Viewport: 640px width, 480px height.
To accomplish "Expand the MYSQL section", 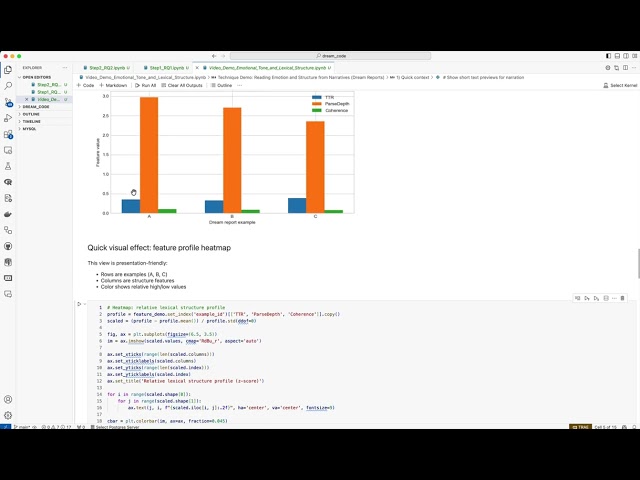I will pyautogui.click(x=27, y=129).
